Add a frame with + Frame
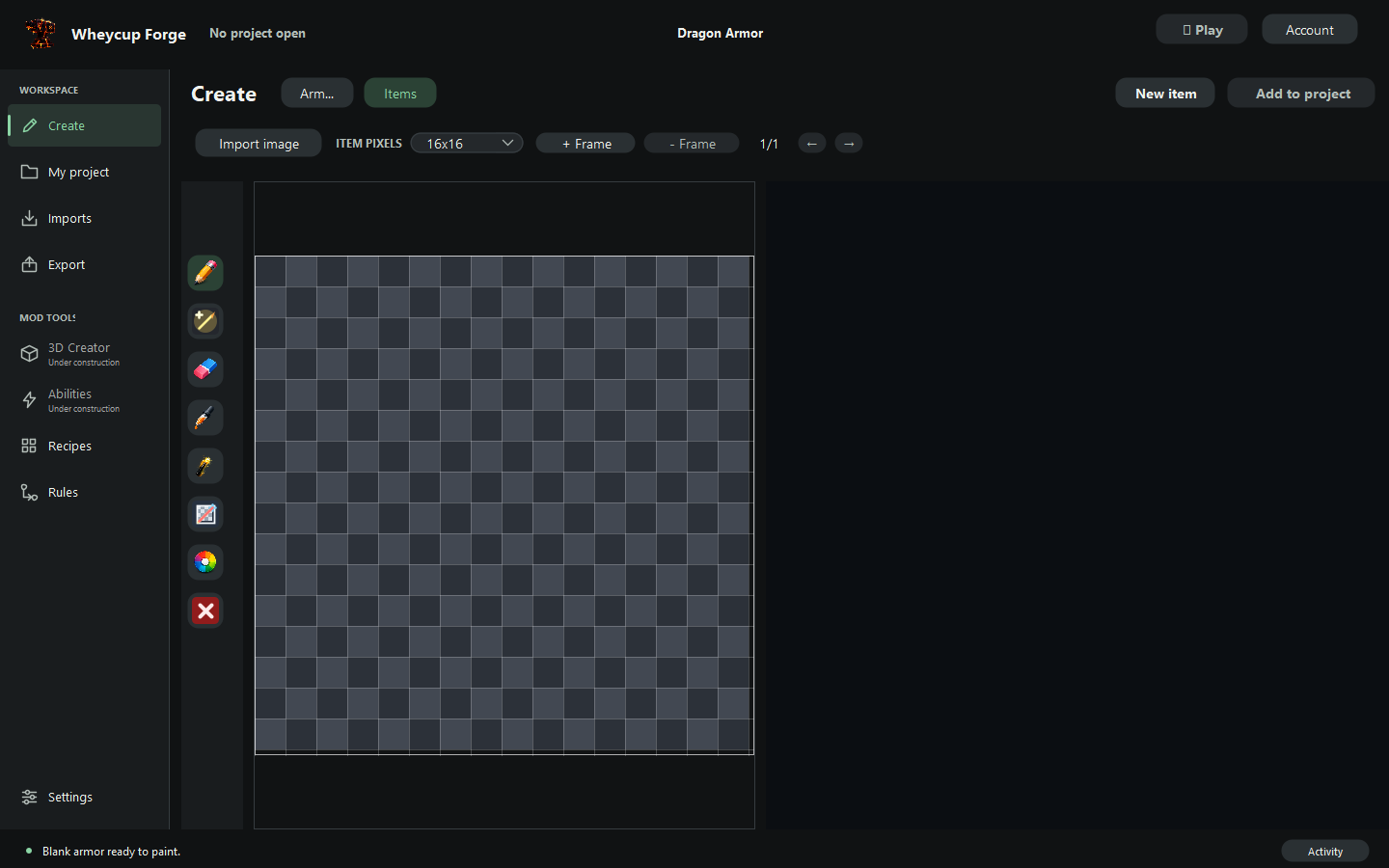This screenshot has width=1389, height=868. coord(586,144)
